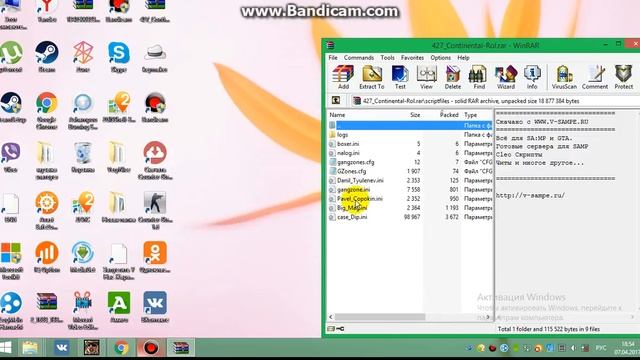Click the Protect shield icon
This screenshot has height=360, width=640.
coord(624,77)
